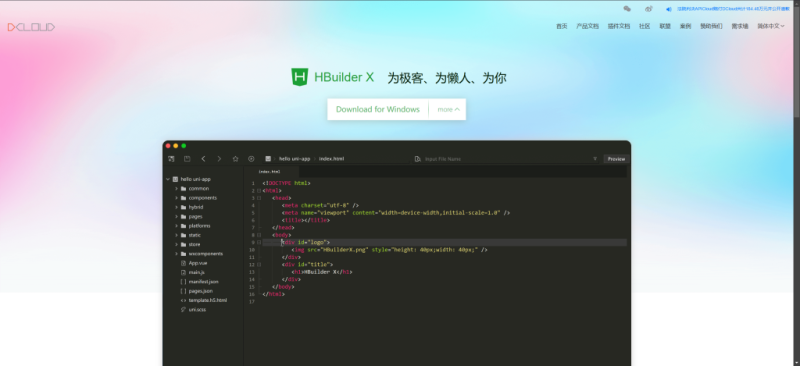Click the green maximize dot on the editor window

coord(184,146)
